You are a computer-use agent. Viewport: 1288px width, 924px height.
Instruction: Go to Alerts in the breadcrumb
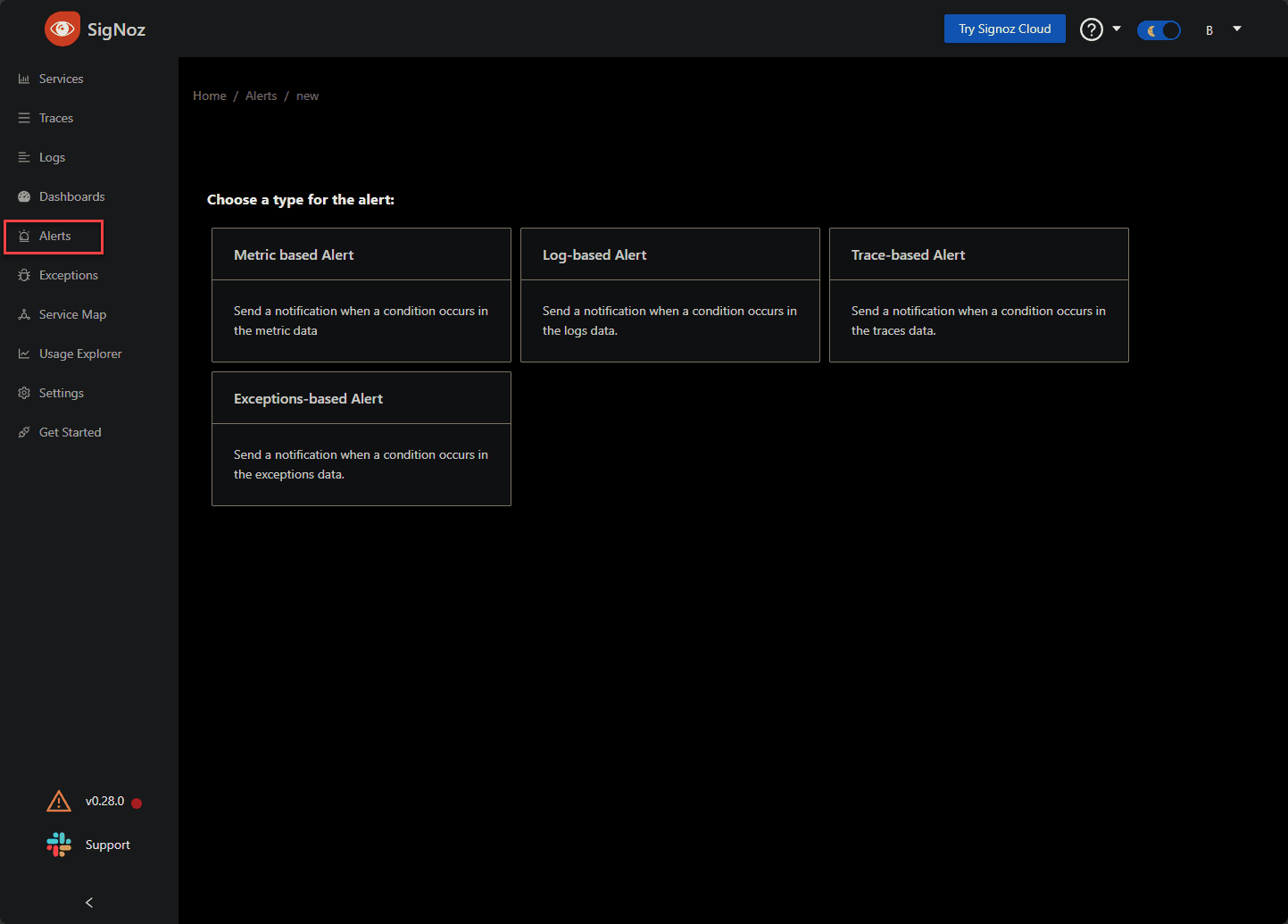(x=262, y=96)
